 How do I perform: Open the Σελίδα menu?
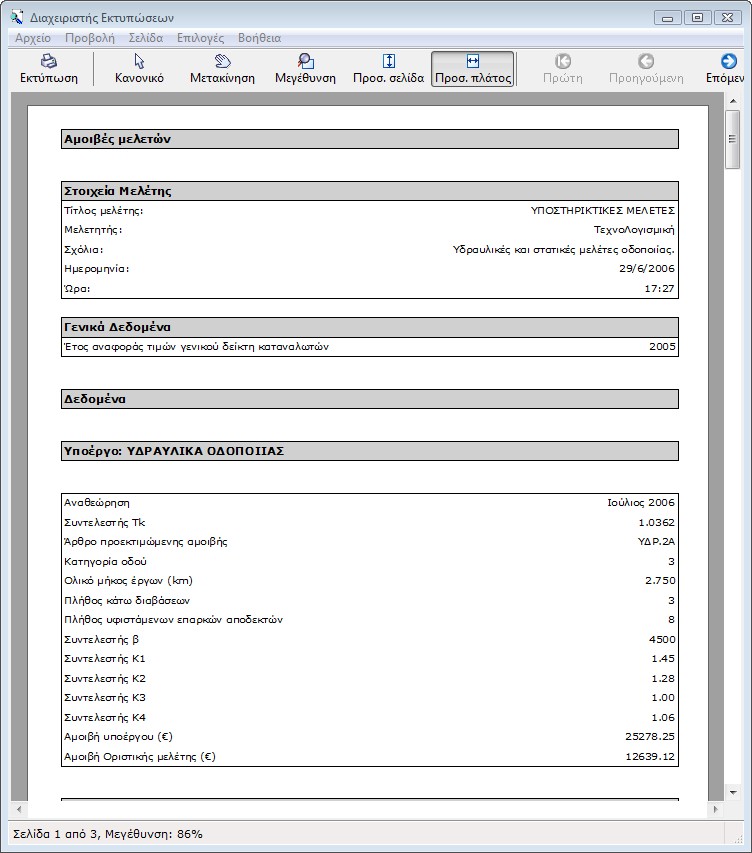point(146,38)
